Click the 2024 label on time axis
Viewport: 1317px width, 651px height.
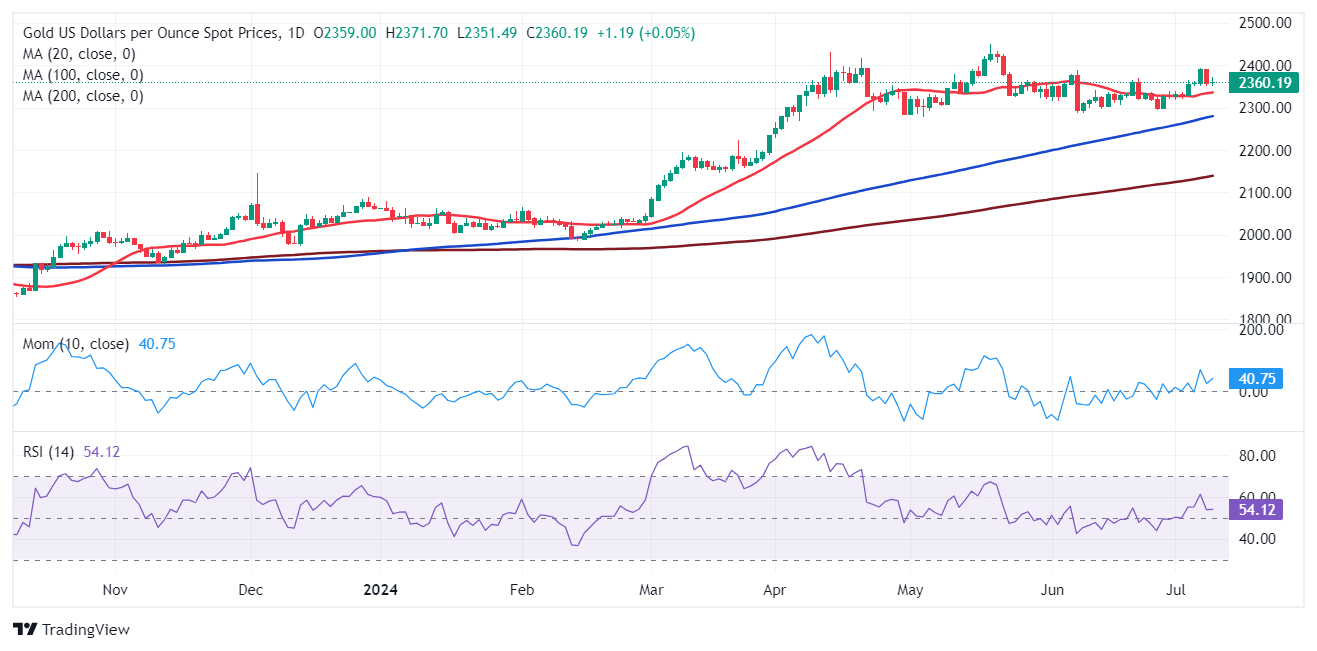coord(381,590)
